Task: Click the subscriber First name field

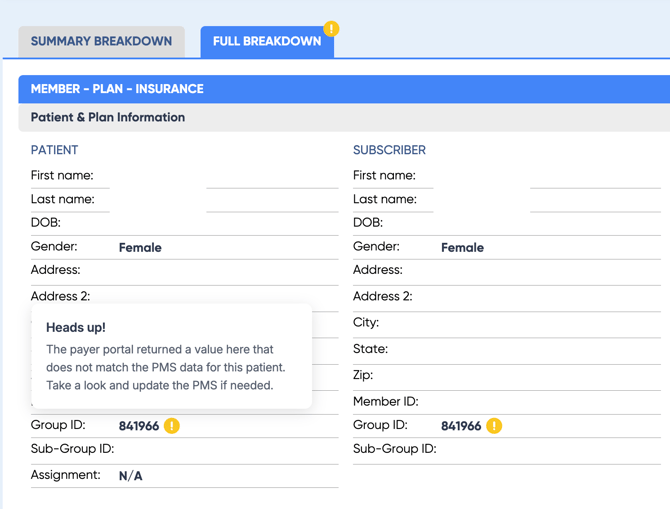Action: pyautogui.click(x=594, y=176)
